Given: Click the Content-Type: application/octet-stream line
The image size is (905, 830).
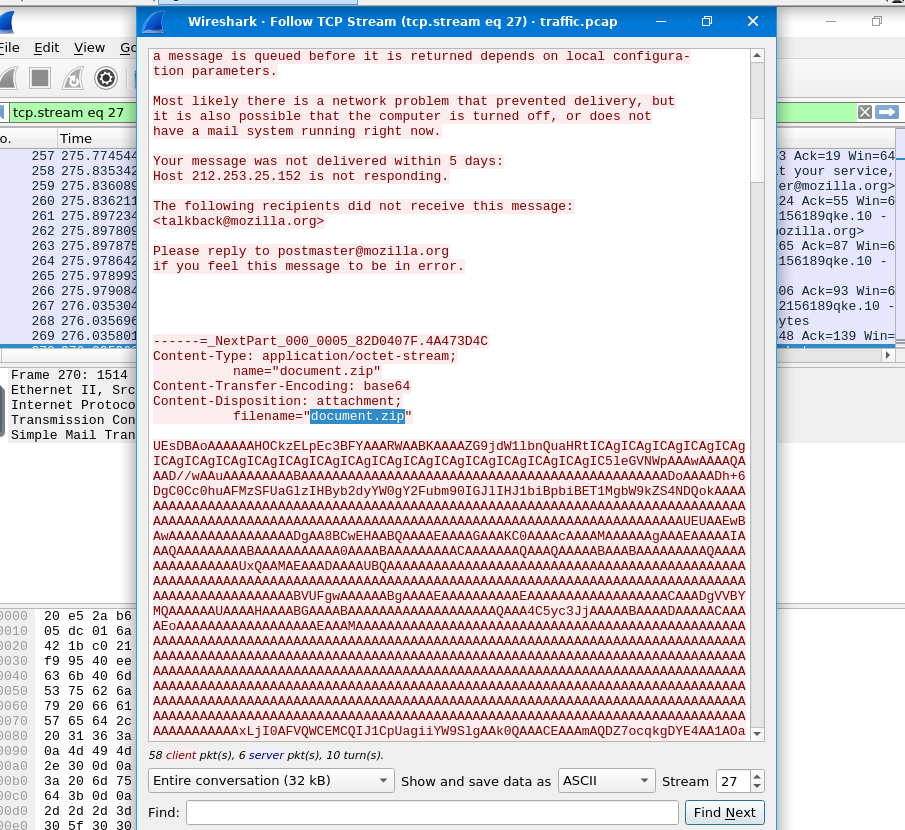Looking at the screenshot, I should 304,356.
